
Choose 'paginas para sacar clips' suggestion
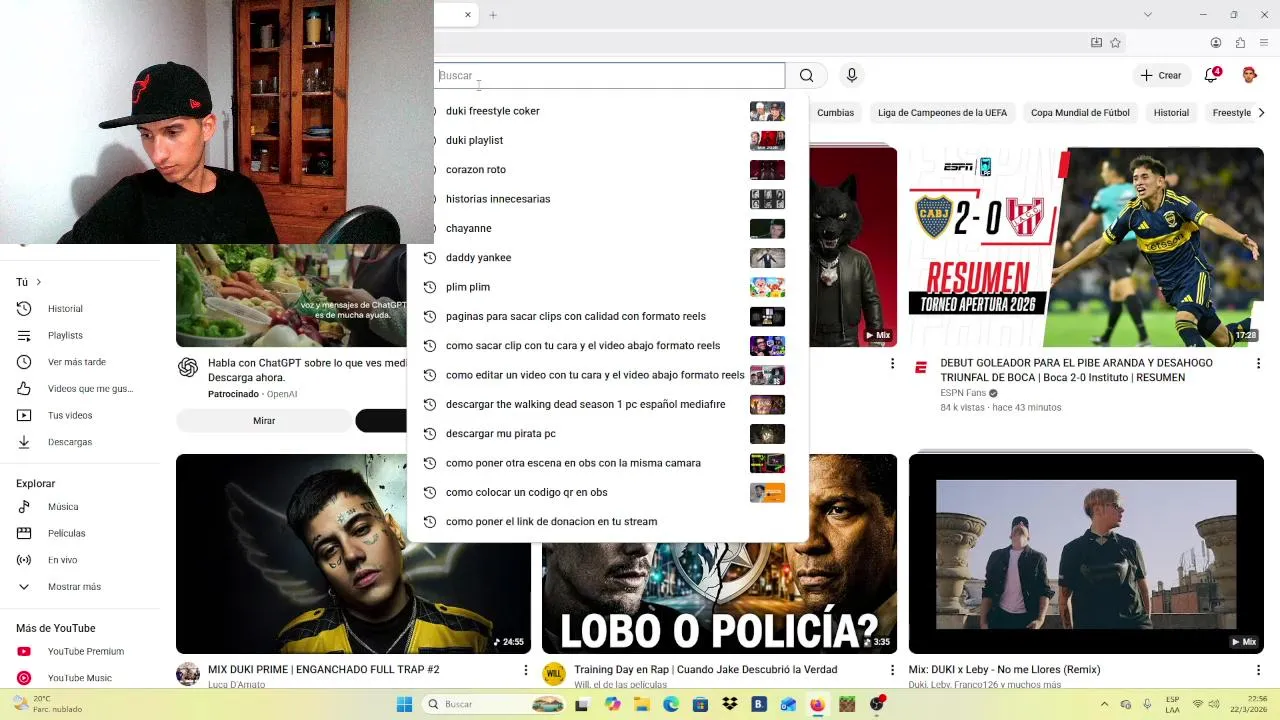click(608, 316)
